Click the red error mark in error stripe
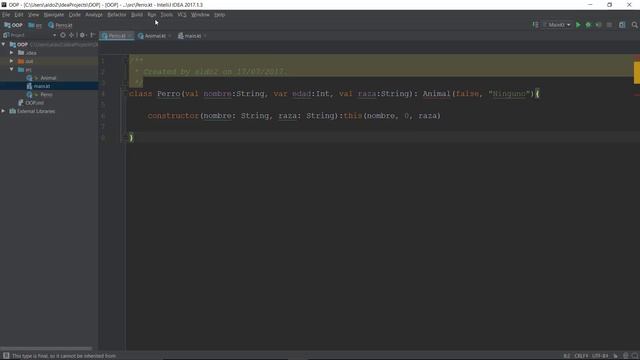 click(x=637, y=95)
